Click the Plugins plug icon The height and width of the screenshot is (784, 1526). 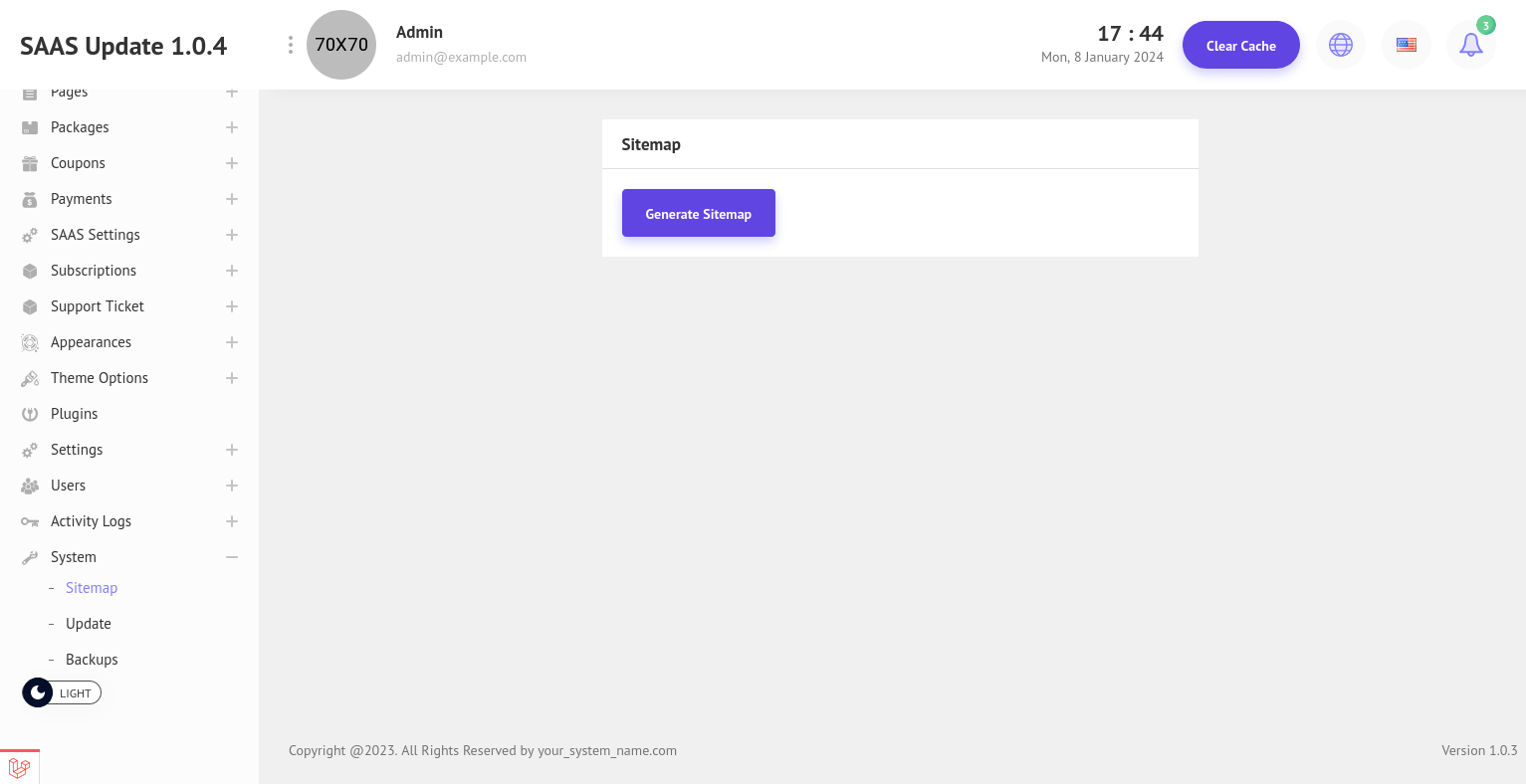(x=30, y=414)
